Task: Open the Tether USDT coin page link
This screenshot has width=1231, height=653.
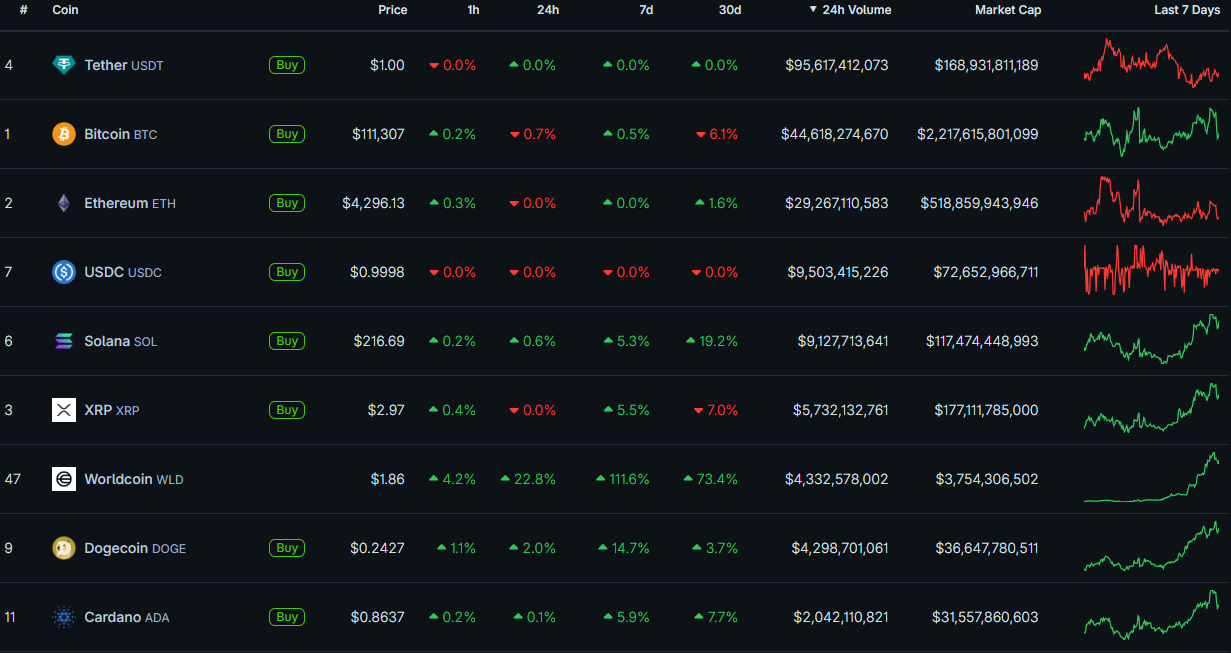Action: pos(124,65)
